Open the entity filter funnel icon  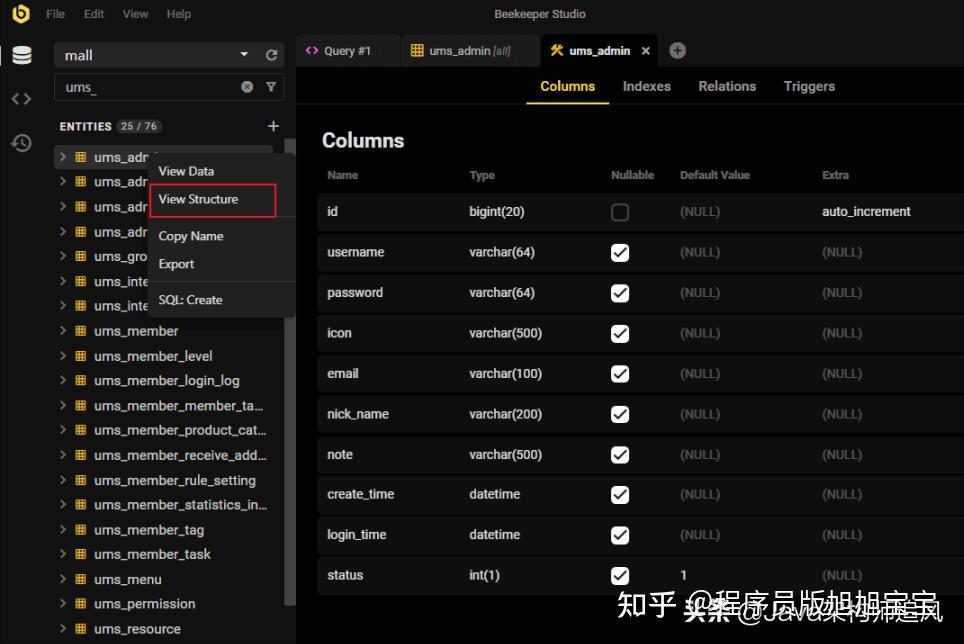[x=271, y=87]
